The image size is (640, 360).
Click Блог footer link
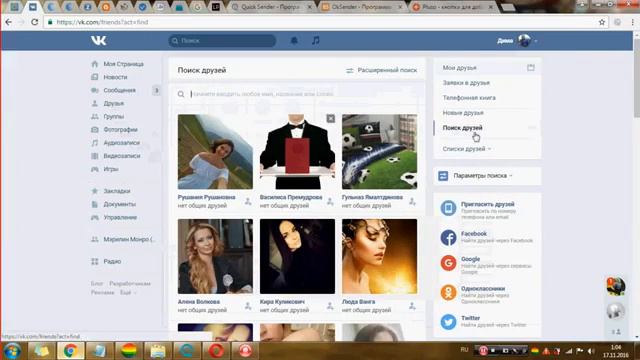(x=97, y=283)
